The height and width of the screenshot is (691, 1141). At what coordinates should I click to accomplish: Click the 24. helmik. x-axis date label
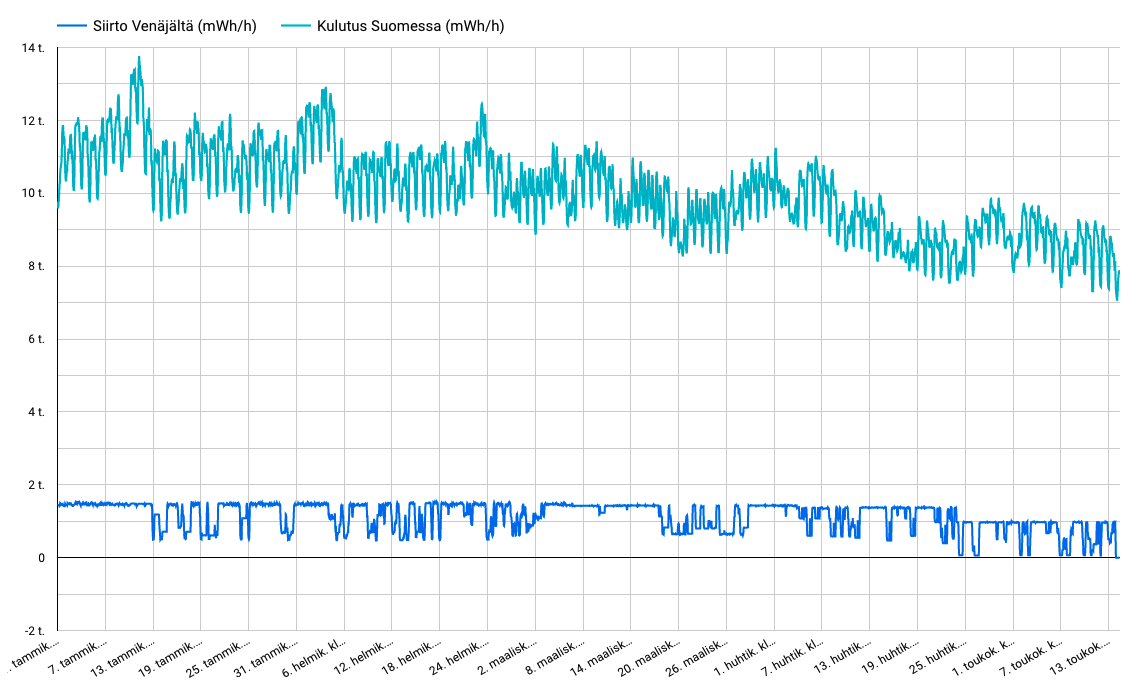tap(458, 657)
